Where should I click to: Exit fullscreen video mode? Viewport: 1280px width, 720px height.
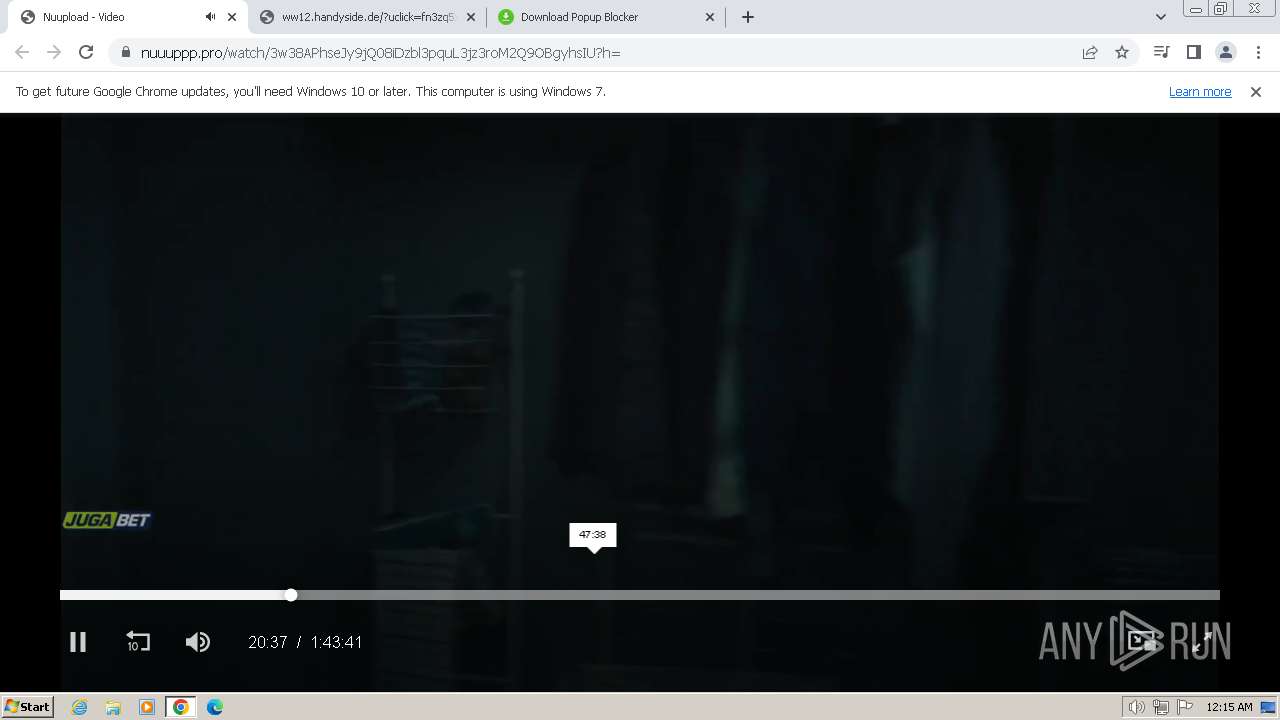1203,642
